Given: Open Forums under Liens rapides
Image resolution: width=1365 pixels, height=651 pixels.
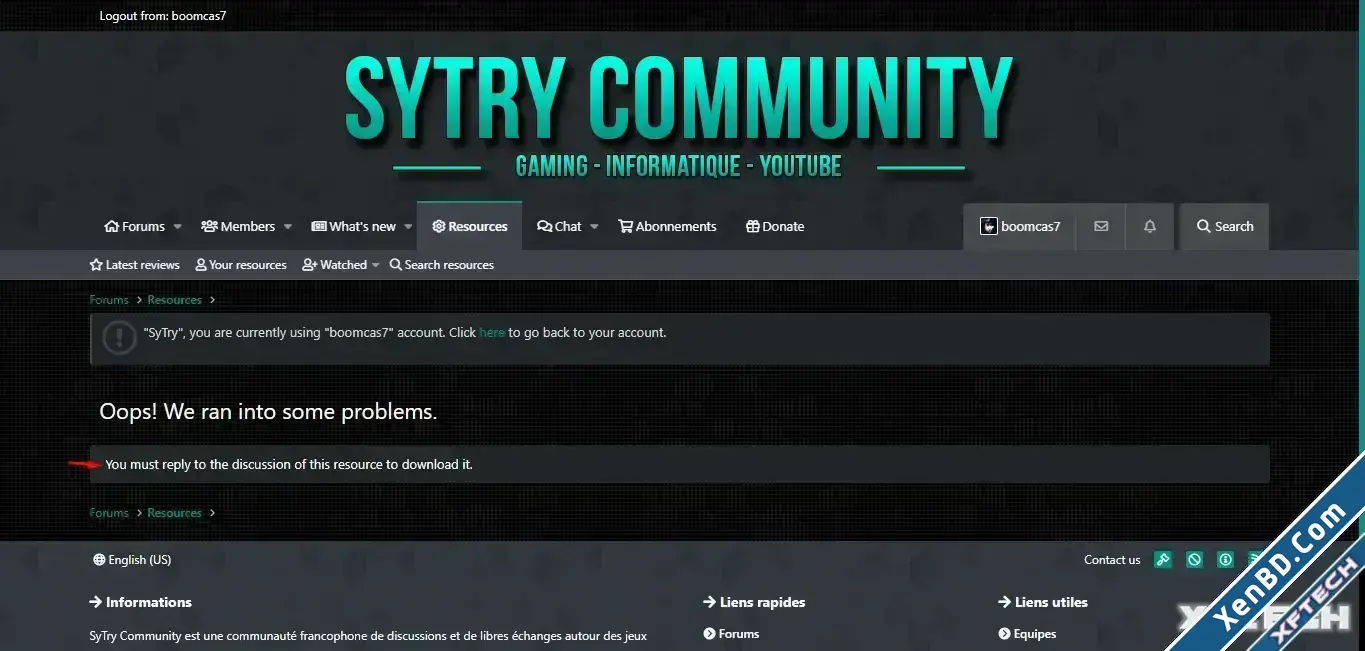Looking at the screenshot, I should (x=731, y=634).
